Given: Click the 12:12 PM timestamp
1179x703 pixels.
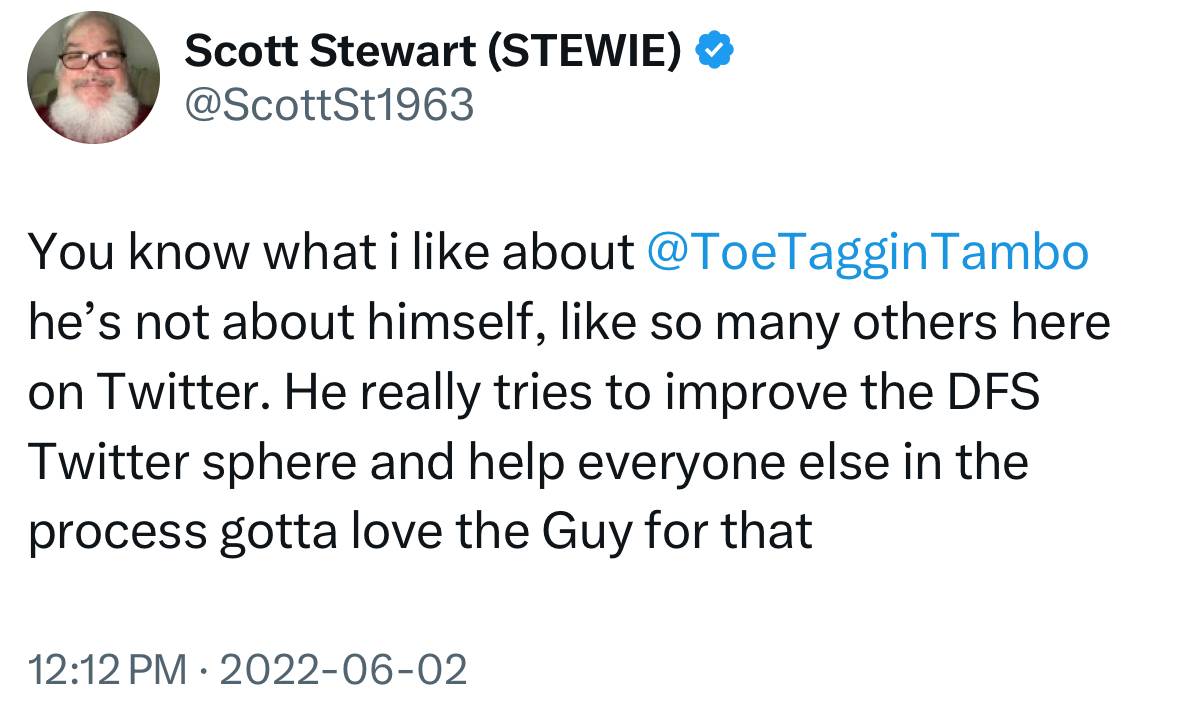Looking at the screenshot, I should [108, 669].
